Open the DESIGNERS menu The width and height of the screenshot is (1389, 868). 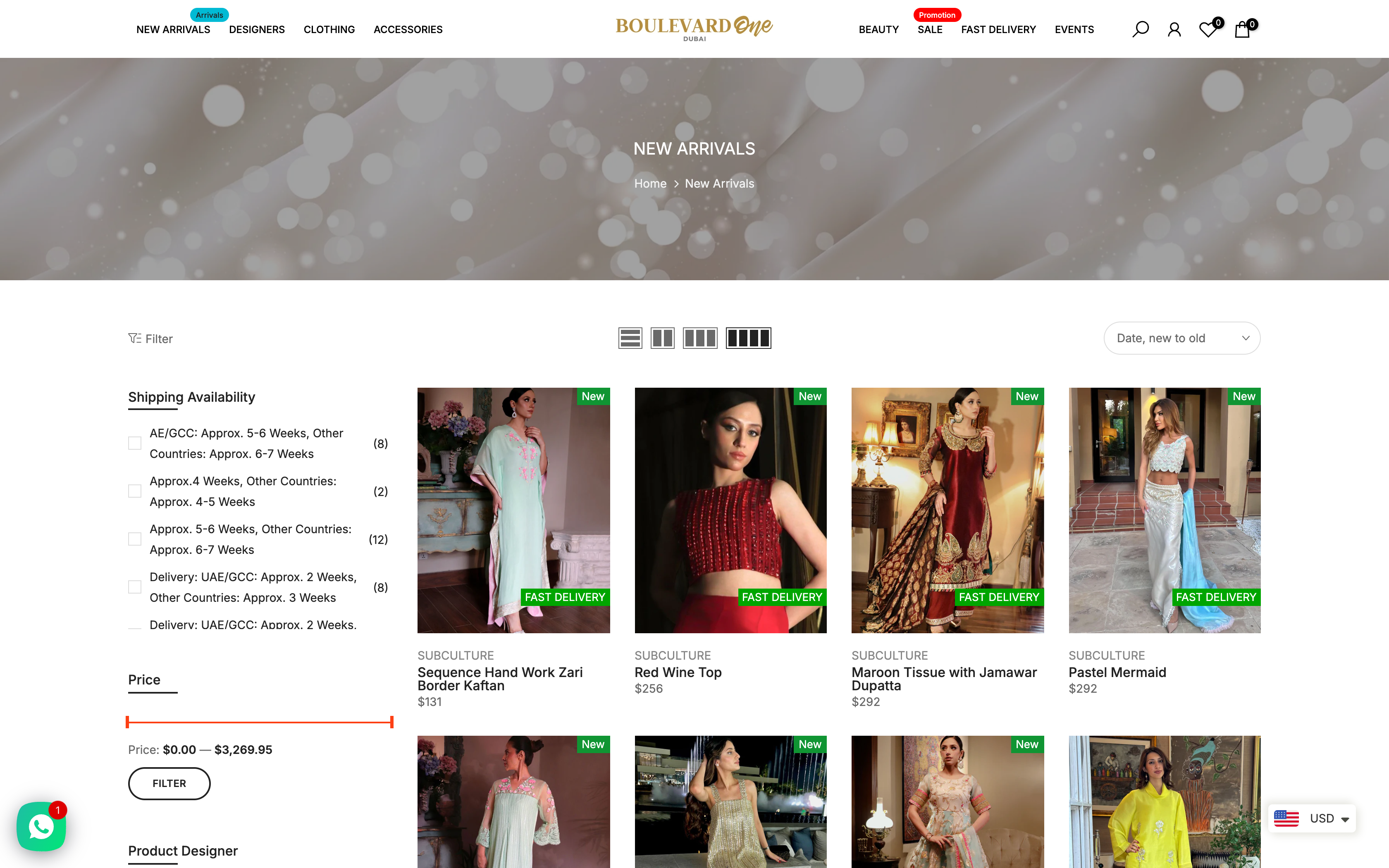257,29
